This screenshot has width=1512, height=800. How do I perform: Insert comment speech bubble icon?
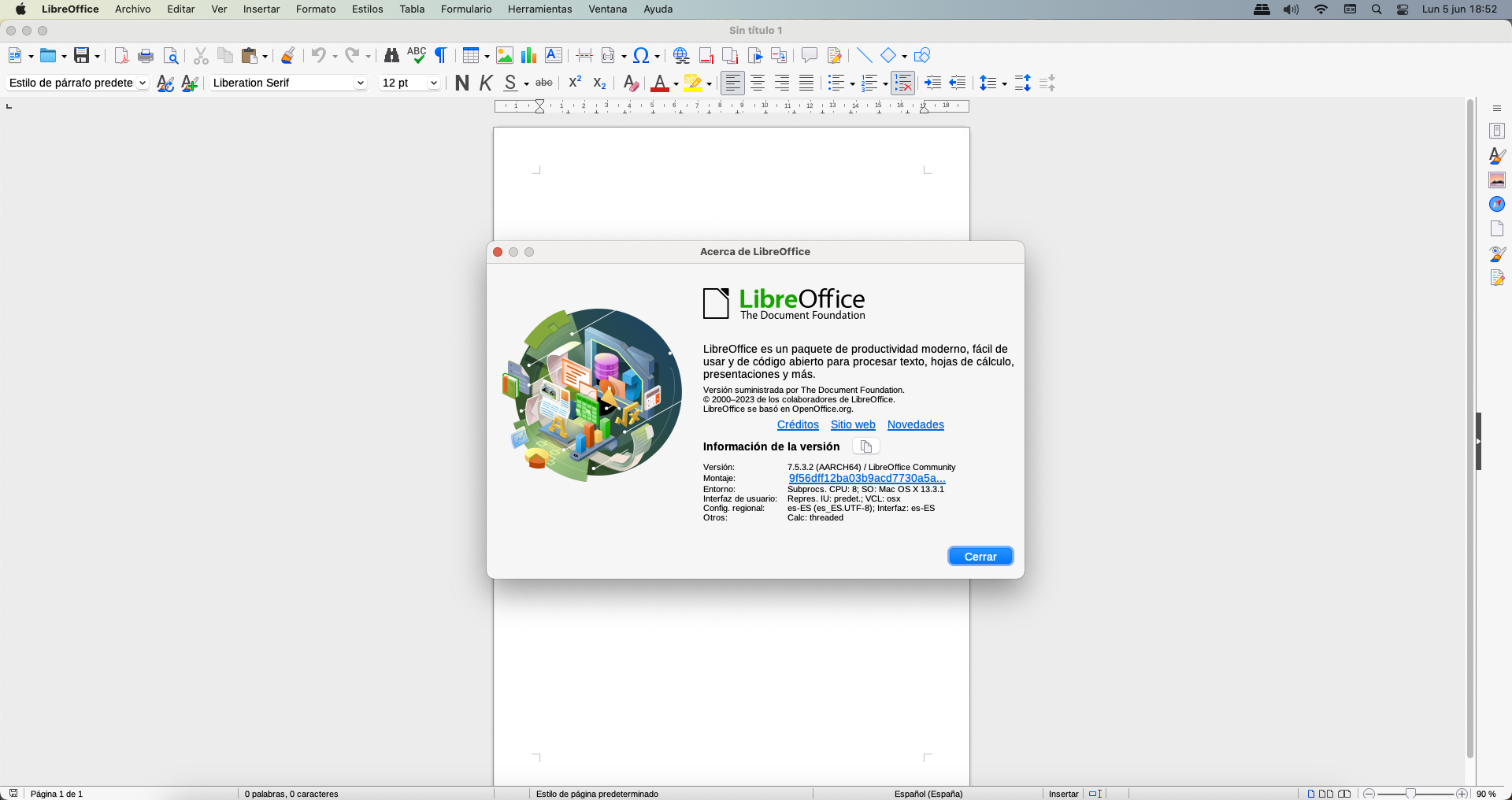tap(809, 55)
